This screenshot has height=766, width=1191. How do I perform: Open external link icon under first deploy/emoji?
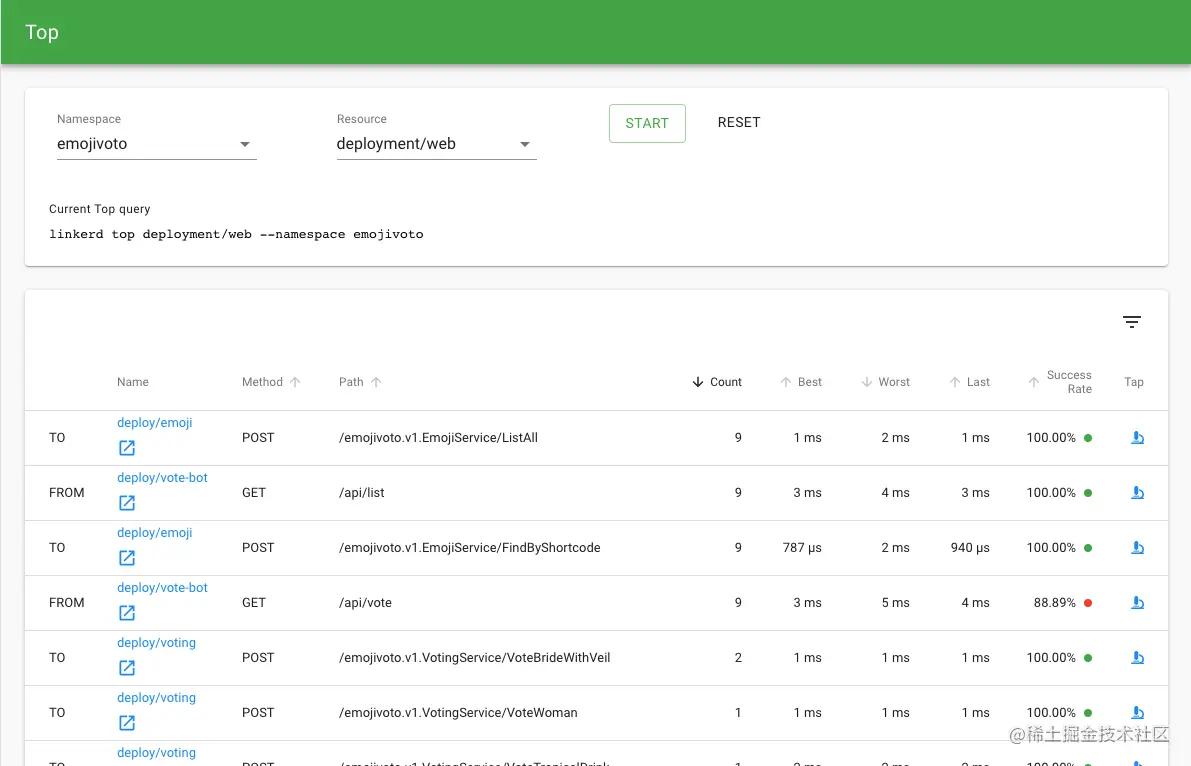pyautogui.click(x=127, y=448)
